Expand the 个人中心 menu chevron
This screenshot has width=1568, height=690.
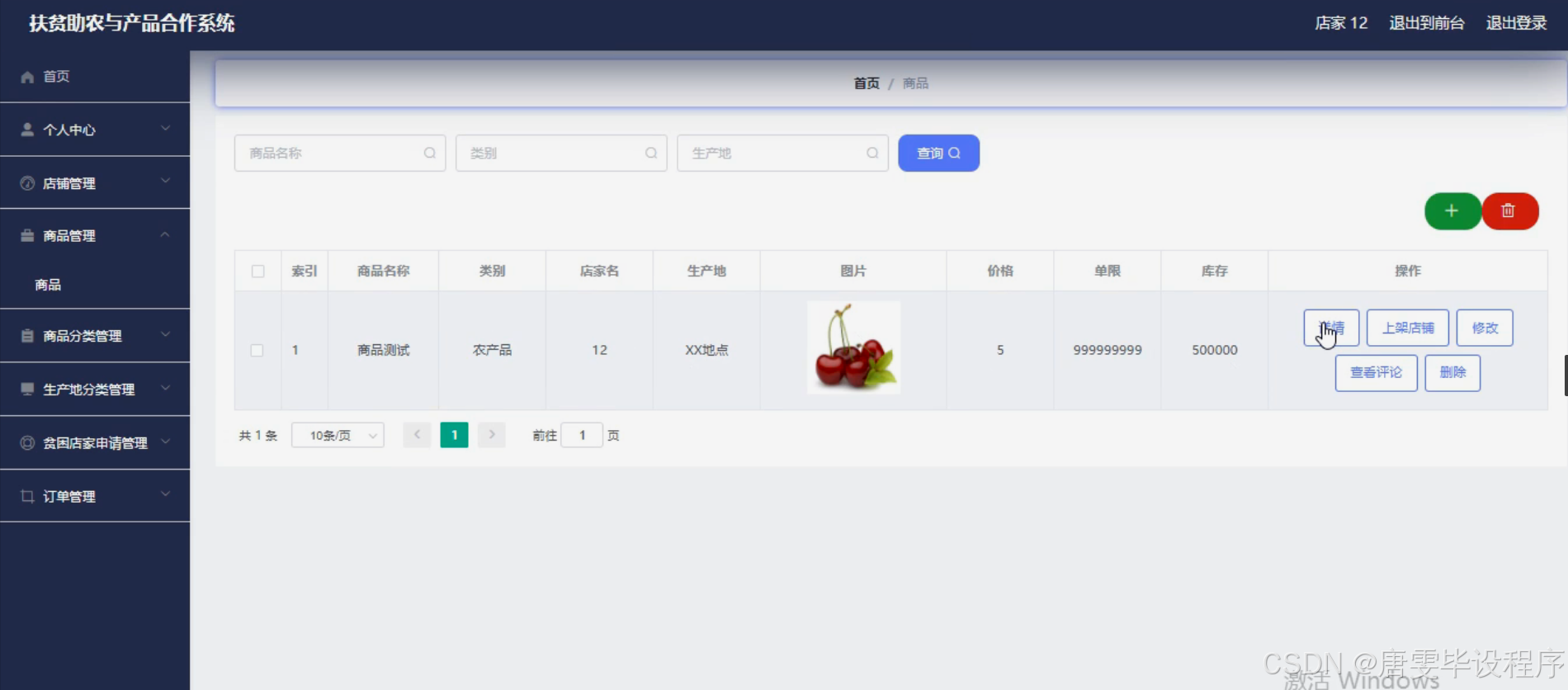click(x=165, y=128)
